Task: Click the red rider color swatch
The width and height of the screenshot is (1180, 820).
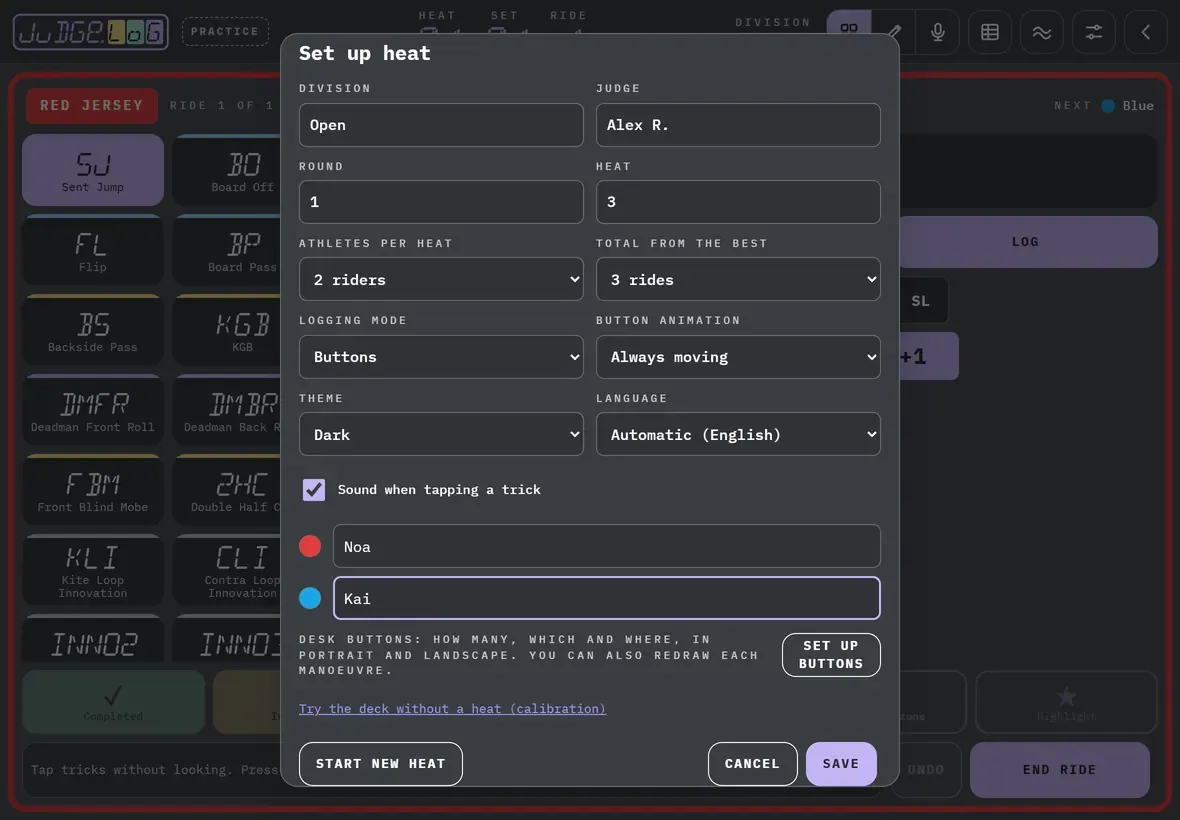Action: (310, 546)
